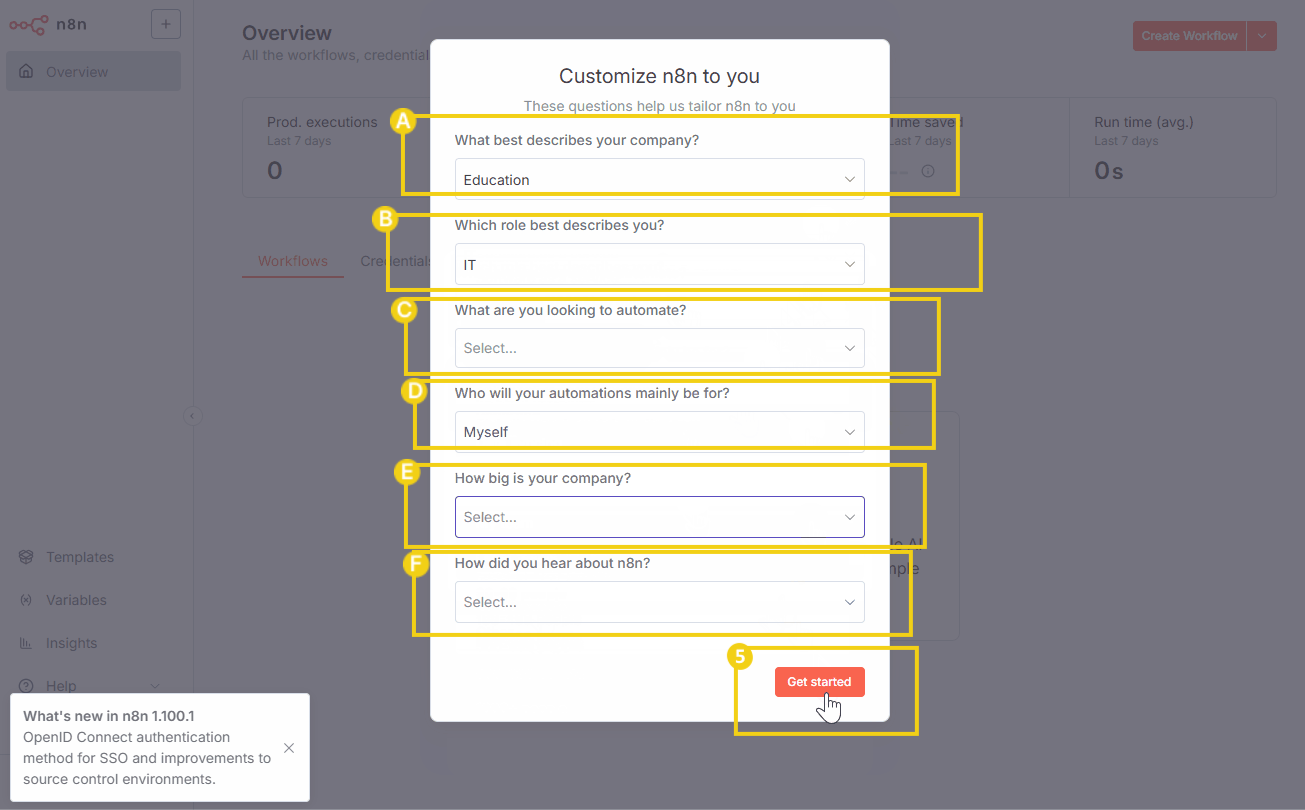
Task: Click the Variables icon in the sidebar
Action: 24,600
